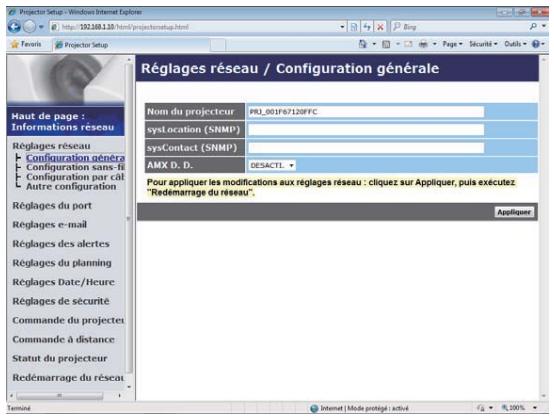Click the Nom du projecteur text field
554x418 pixels.
coord(366,112)
